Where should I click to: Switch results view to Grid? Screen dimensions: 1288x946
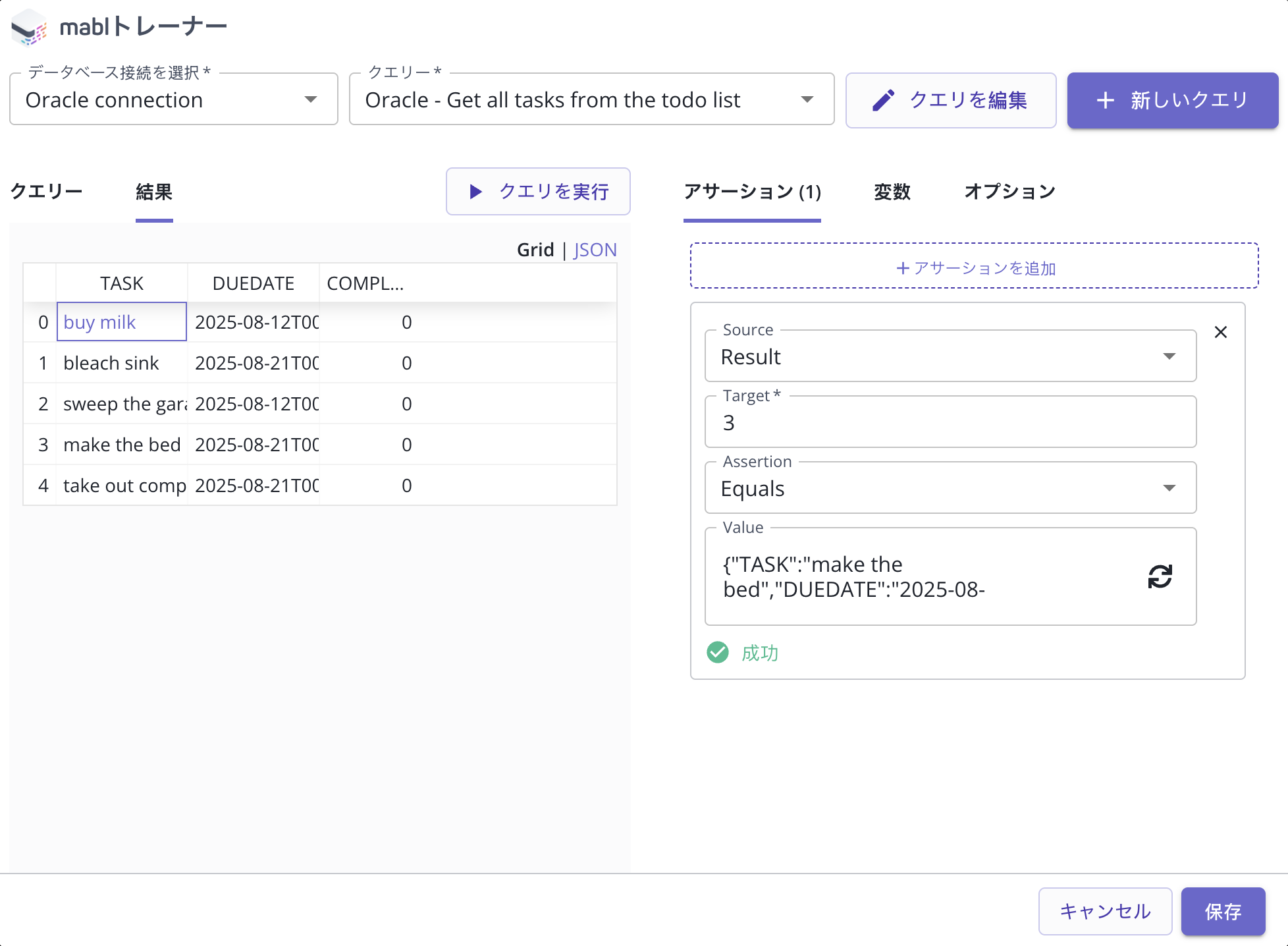tap(535, 250)
